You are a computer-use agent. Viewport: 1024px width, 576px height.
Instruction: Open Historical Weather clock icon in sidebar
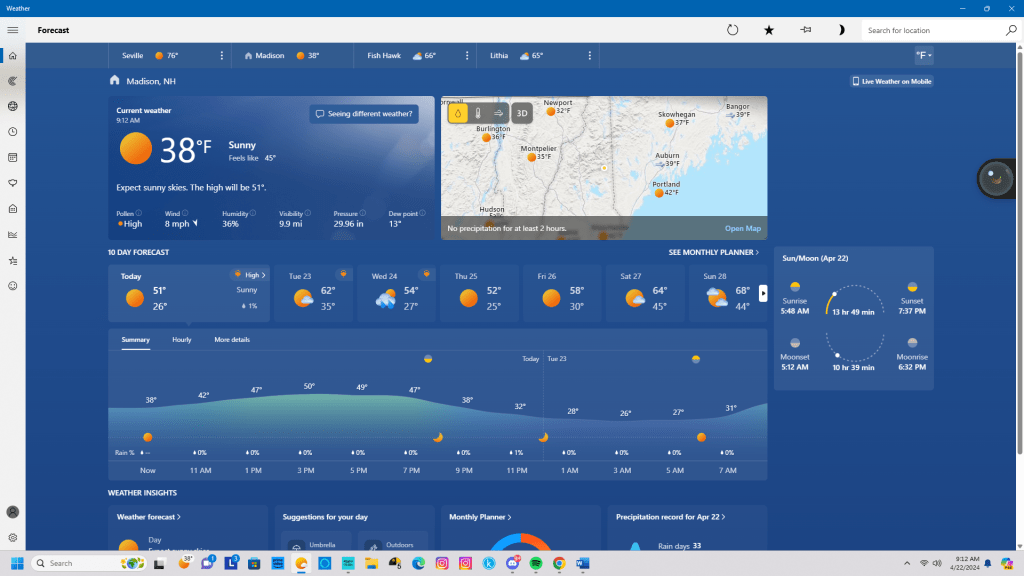tap(13, 132)
